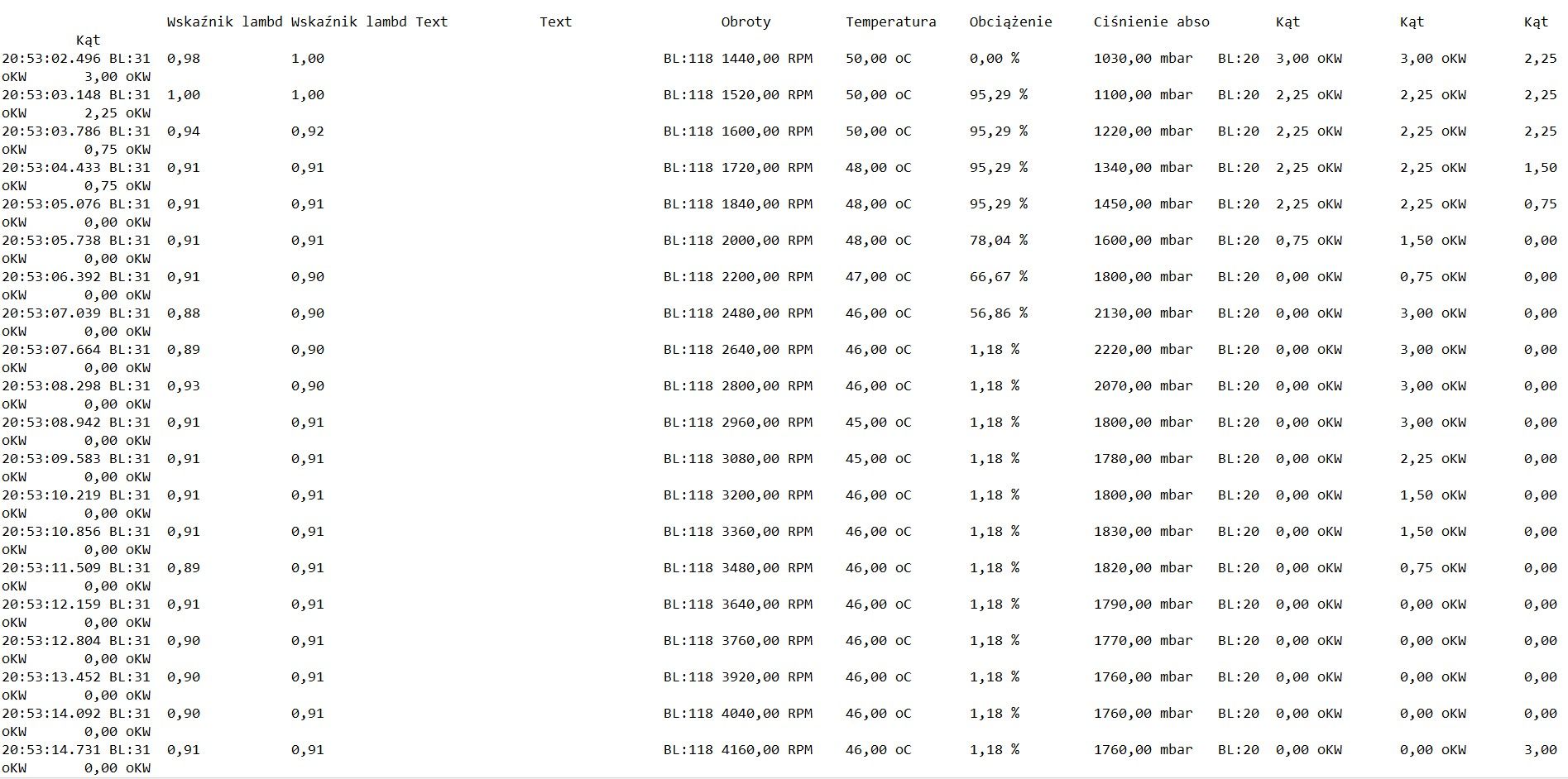Click the 4160,00 RPM value
This screenshot has width=1568, height=779.
point(766,750)
